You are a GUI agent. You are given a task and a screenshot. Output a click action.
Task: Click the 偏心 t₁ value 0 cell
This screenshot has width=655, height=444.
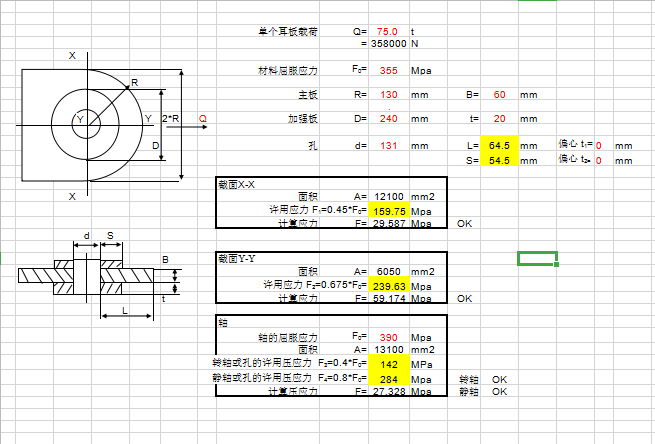[599, 146]
